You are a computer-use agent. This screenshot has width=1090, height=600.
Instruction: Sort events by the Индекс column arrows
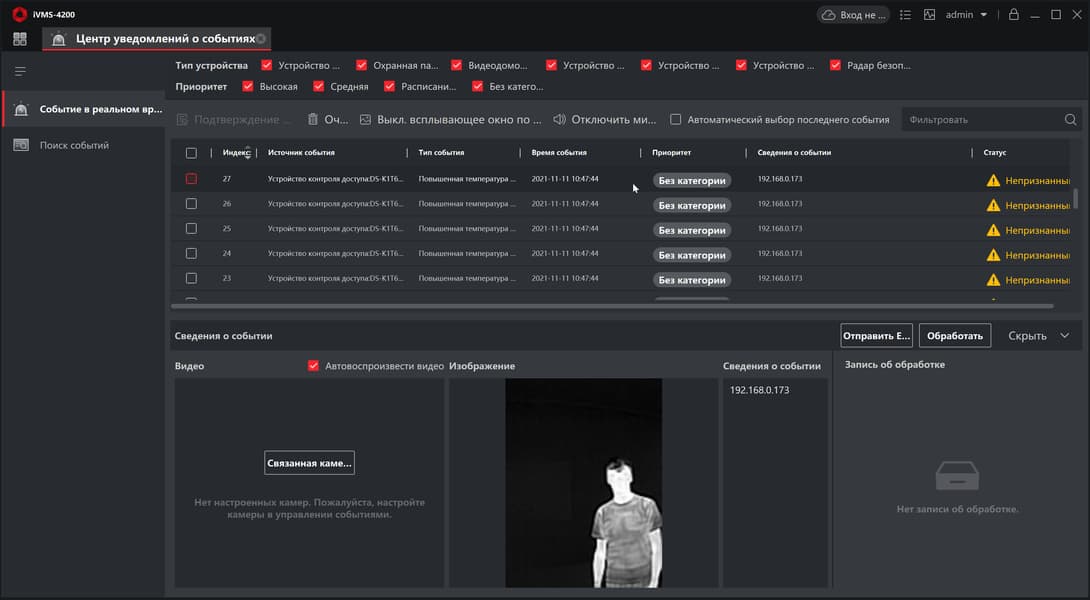point(247,153)
